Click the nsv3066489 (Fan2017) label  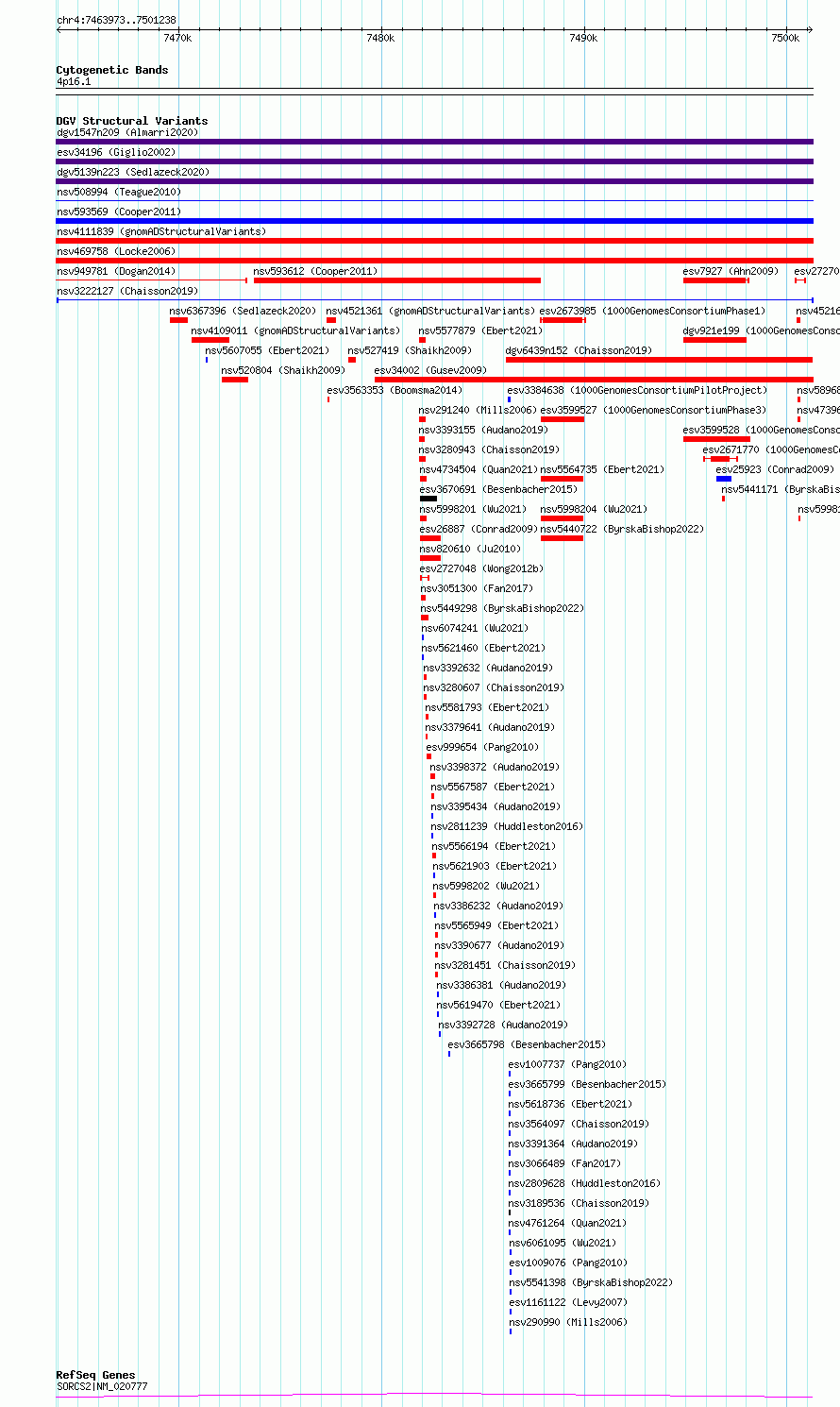564,1163
